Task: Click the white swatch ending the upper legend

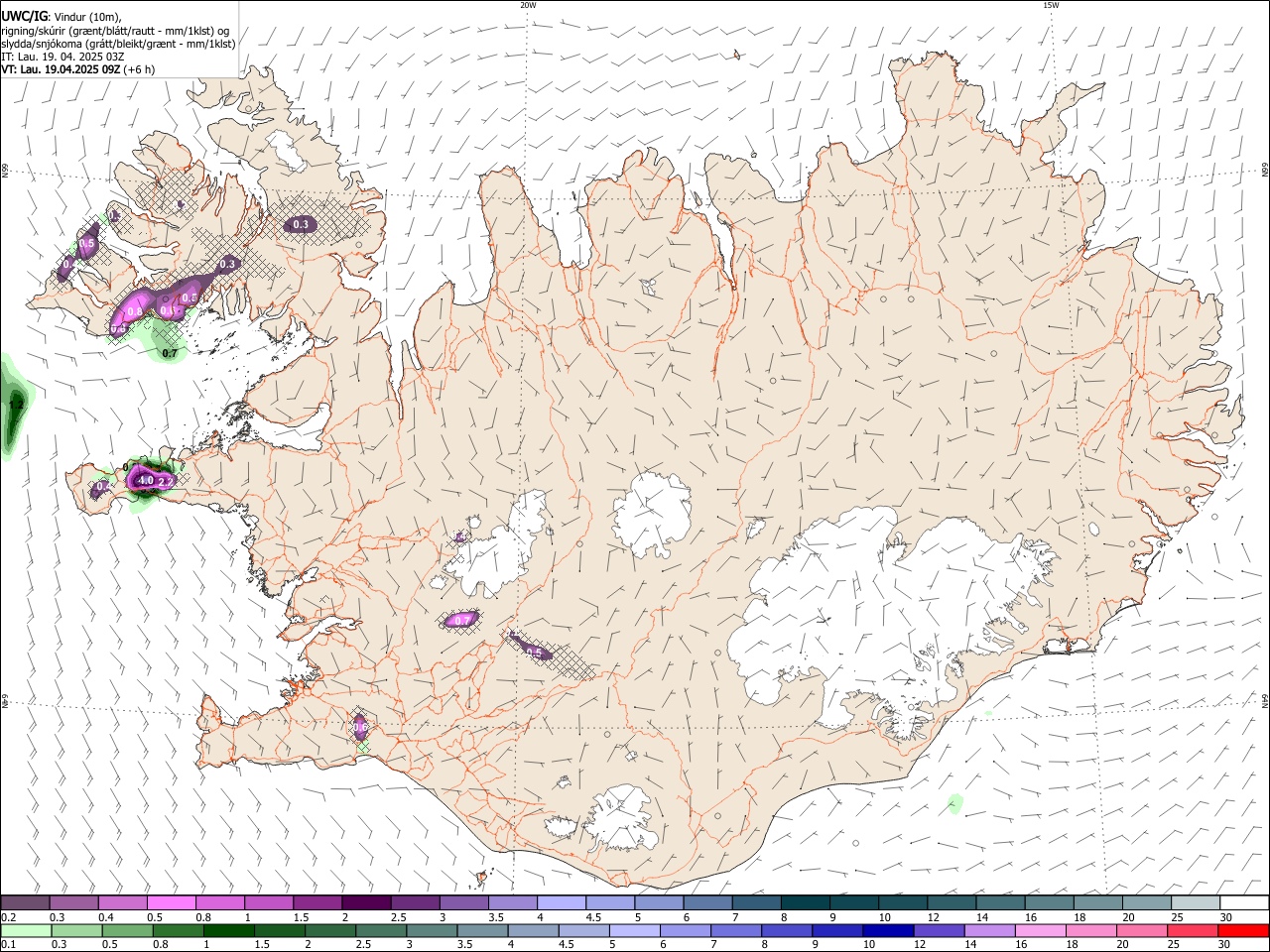Action: click(1243, 902)
